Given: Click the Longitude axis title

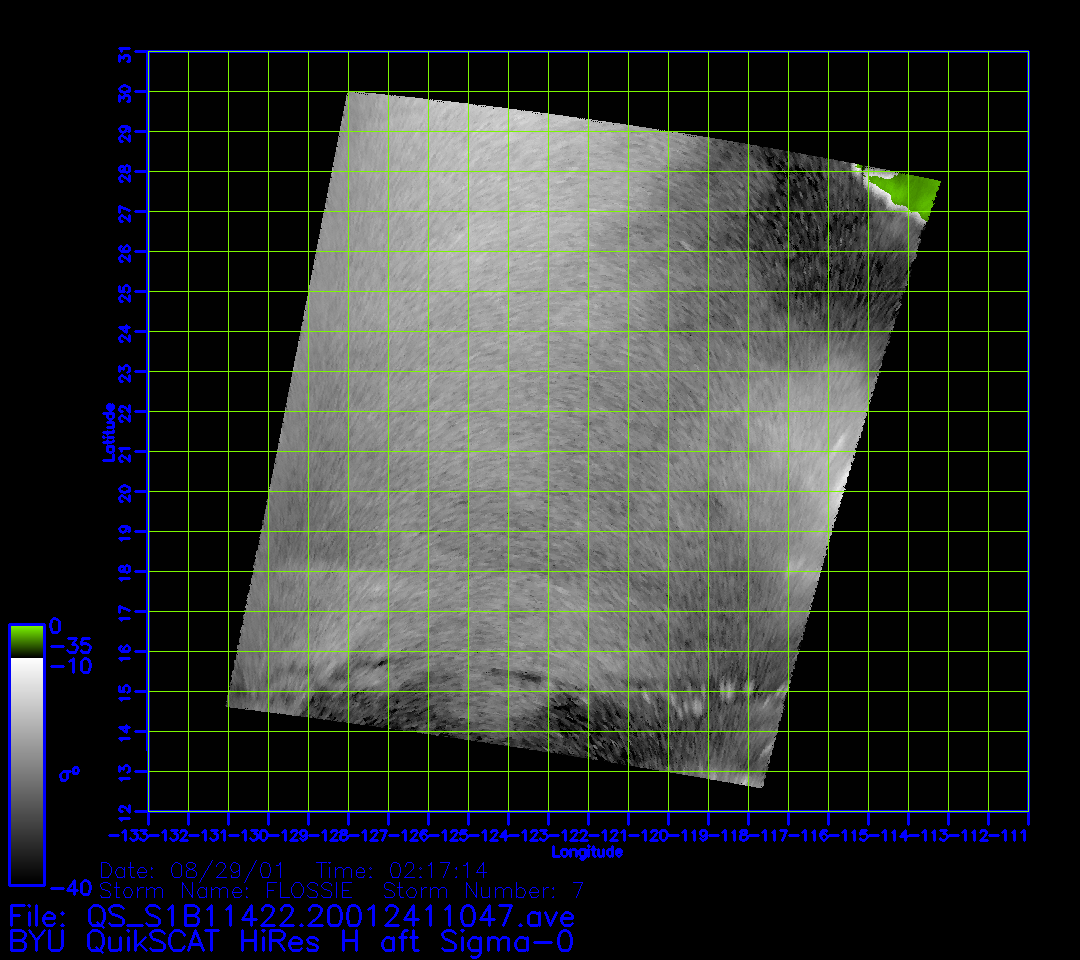Looking at the screenshot, I should point(587,852).
